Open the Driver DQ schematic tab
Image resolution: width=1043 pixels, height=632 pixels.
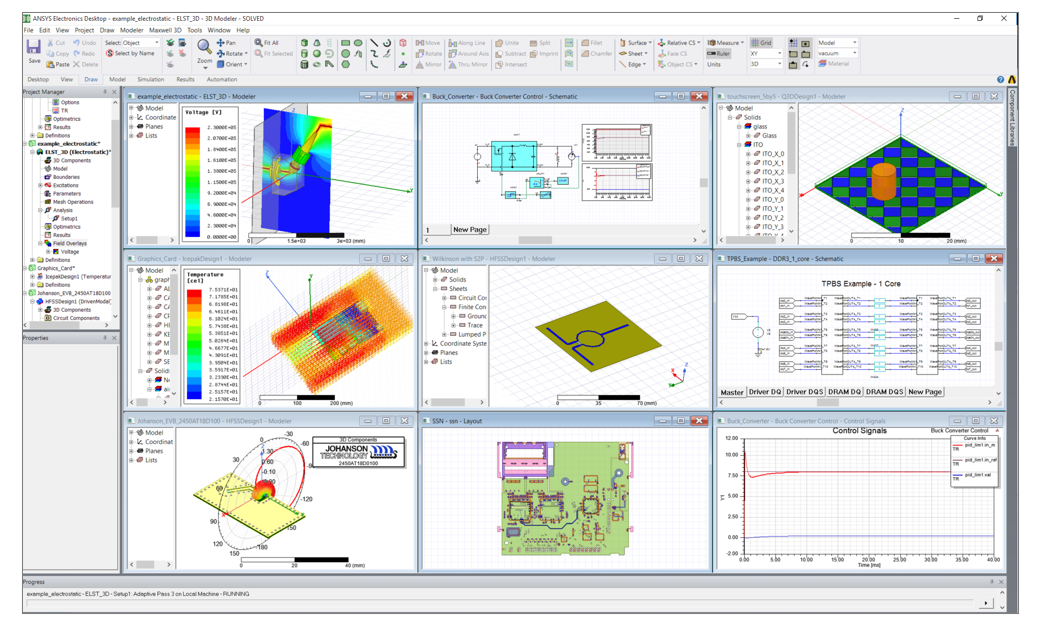765,392
